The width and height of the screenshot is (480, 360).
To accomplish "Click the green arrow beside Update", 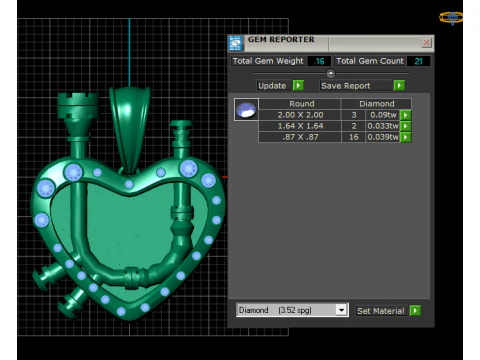I will pyautogui.click(x=298, y=85).
